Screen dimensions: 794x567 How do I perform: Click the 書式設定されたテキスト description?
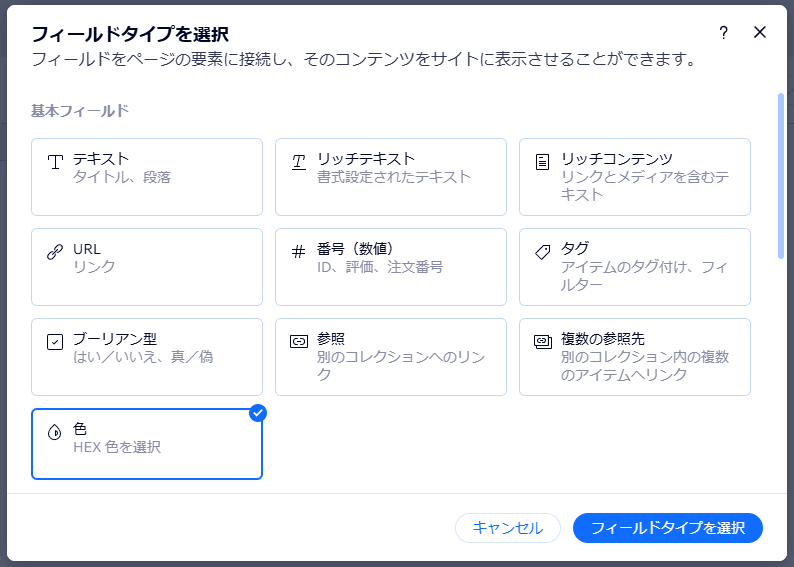(x=394, y=177)
